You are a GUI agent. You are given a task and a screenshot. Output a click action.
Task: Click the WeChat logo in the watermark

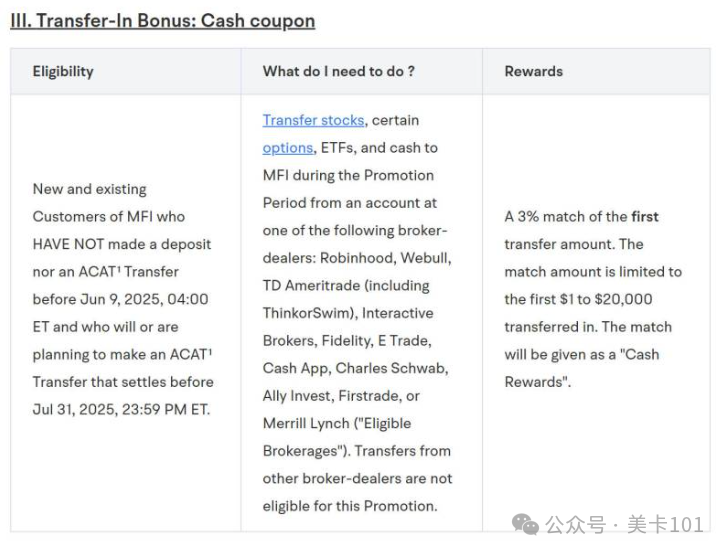point(525,524)
